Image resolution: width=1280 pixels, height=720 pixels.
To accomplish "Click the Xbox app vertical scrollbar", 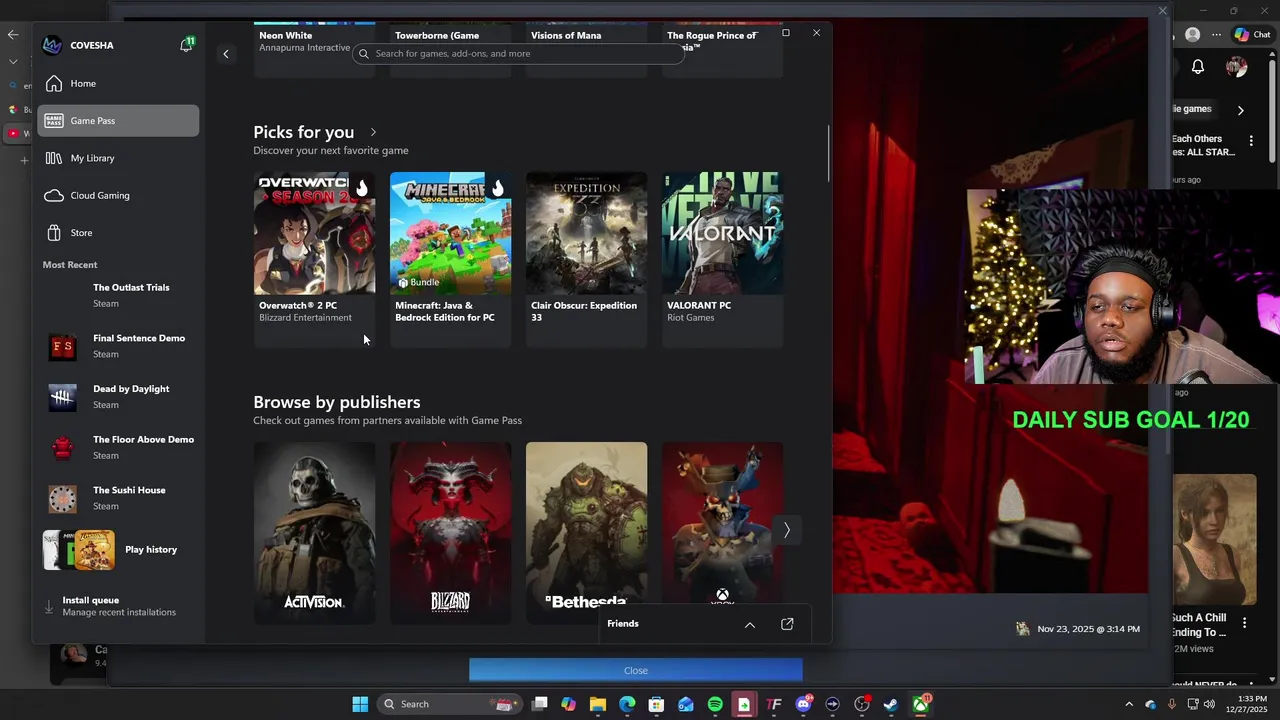I will (x=828, y=153).
